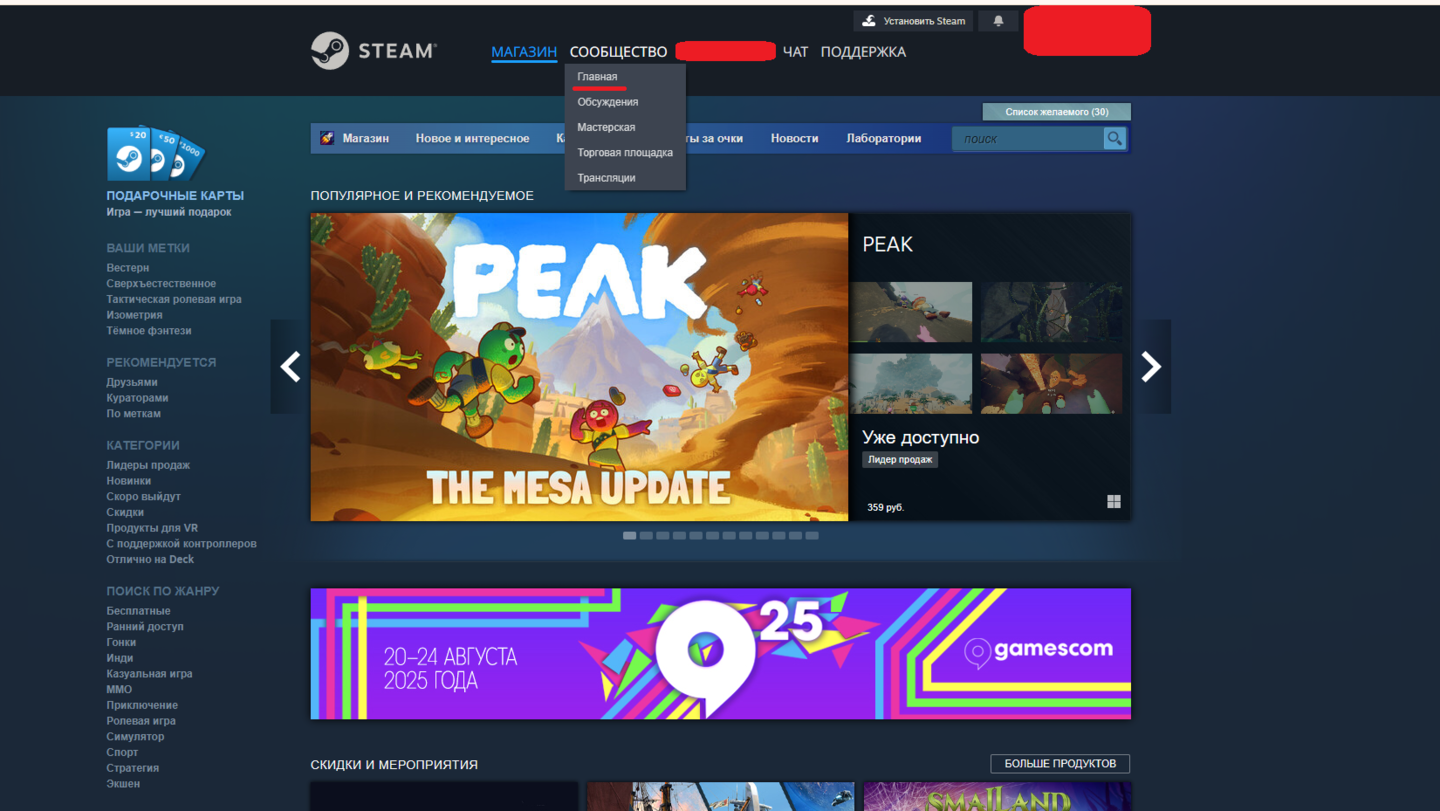Open Вестерн tag link
Image resolution: width=1440 pixels, height=811 pixels.
point(128,268)
